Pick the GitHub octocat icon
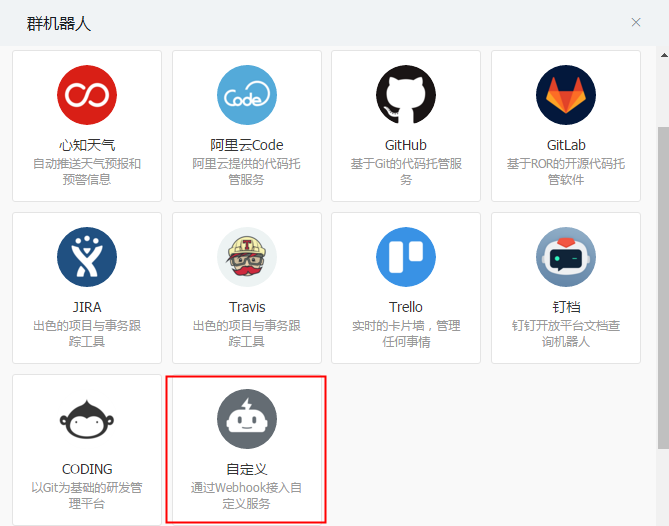Image resolution: width=669 pixels, height=526 pixels. [406, 95]
